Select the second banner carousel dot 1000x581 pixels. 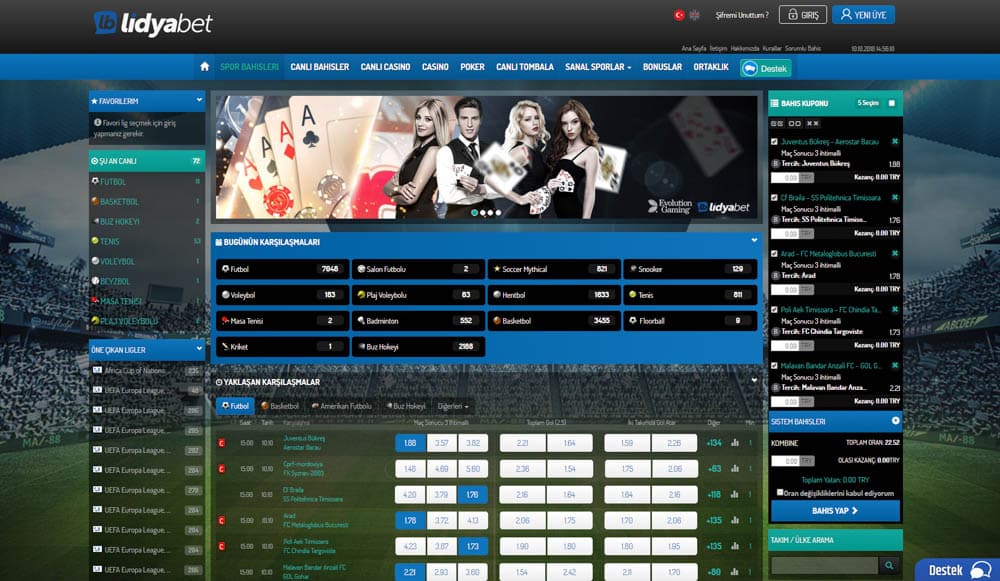pos(483,213)
